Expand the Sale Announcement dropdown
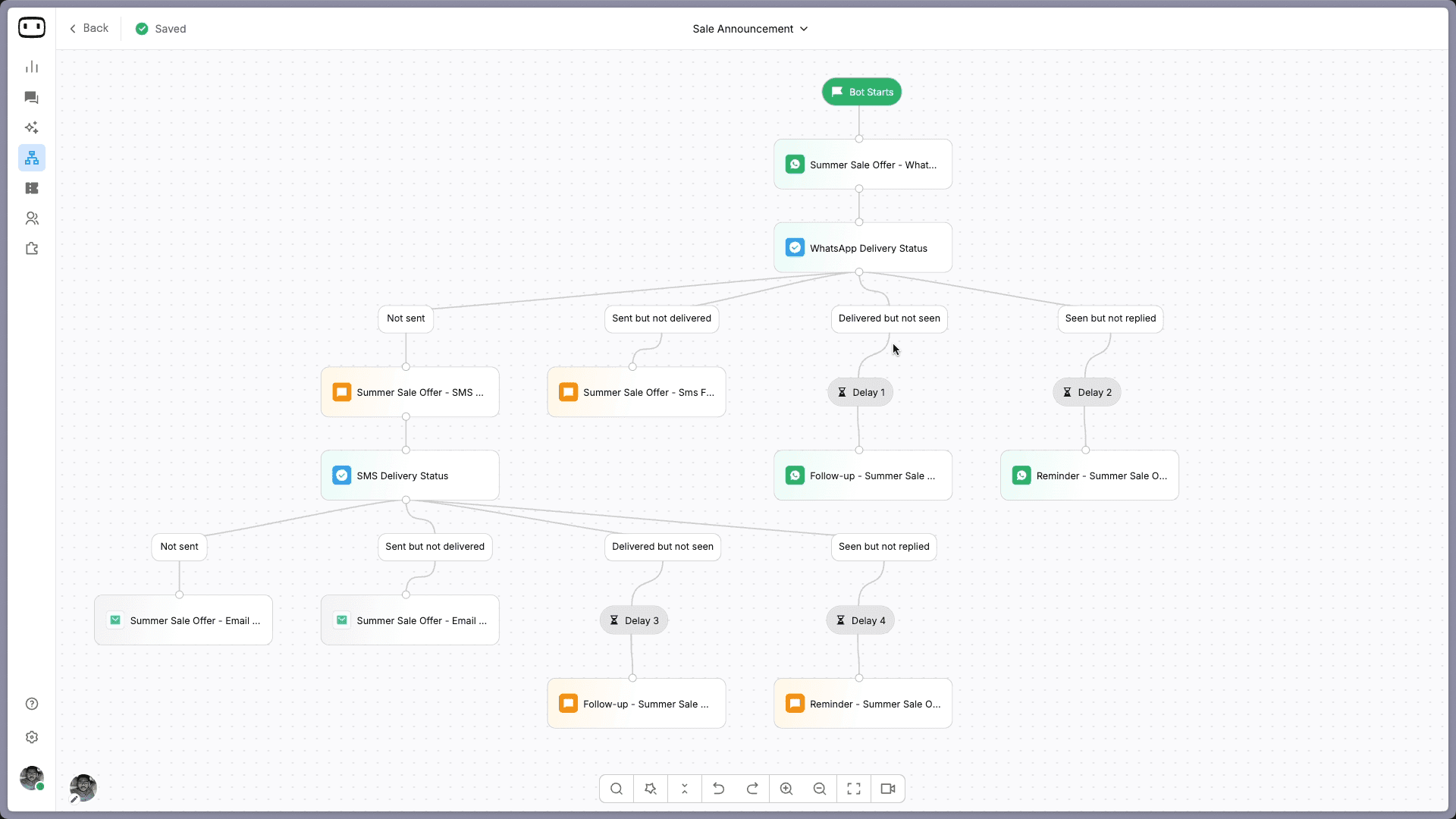Image resolution: width=1456 pixels, height=819 pixels. click(749, 29)
